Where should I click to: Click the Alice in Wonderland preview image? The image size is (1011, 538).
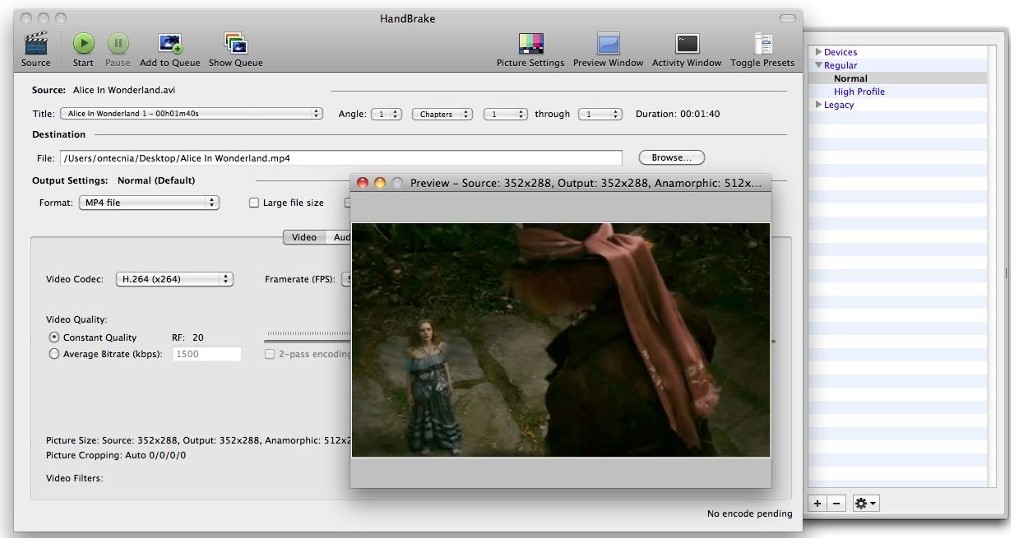tap(561, 340)
